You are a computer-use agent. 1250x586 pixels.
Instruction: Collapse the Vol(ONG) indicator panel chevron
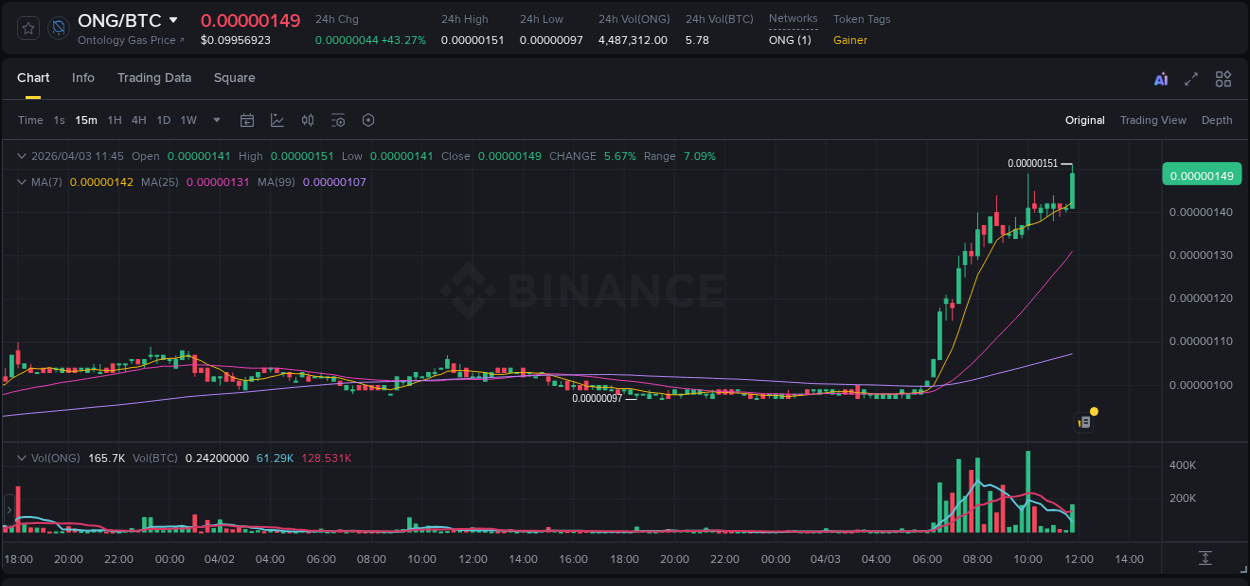click(21, 457)
